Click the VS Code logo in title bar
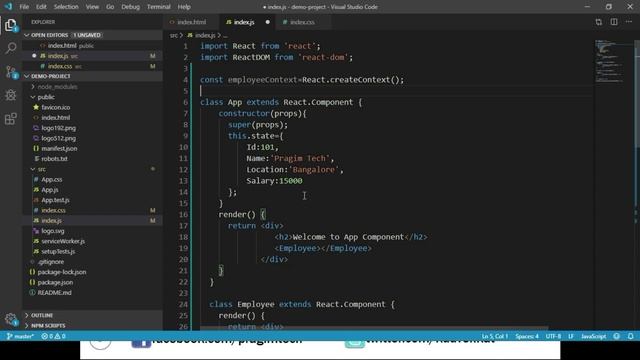Image resolution: width=640 pixels, height=360 pixels. point(8,7)
